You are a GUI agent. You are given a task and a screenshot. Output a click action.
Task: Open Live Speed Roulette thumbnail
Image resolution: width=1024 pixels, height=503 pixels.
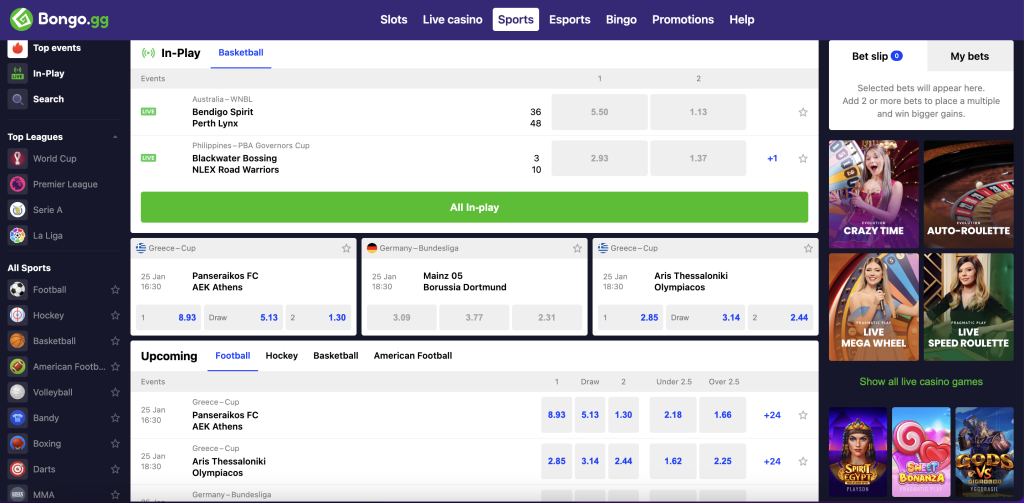click(x=968, y=307)
